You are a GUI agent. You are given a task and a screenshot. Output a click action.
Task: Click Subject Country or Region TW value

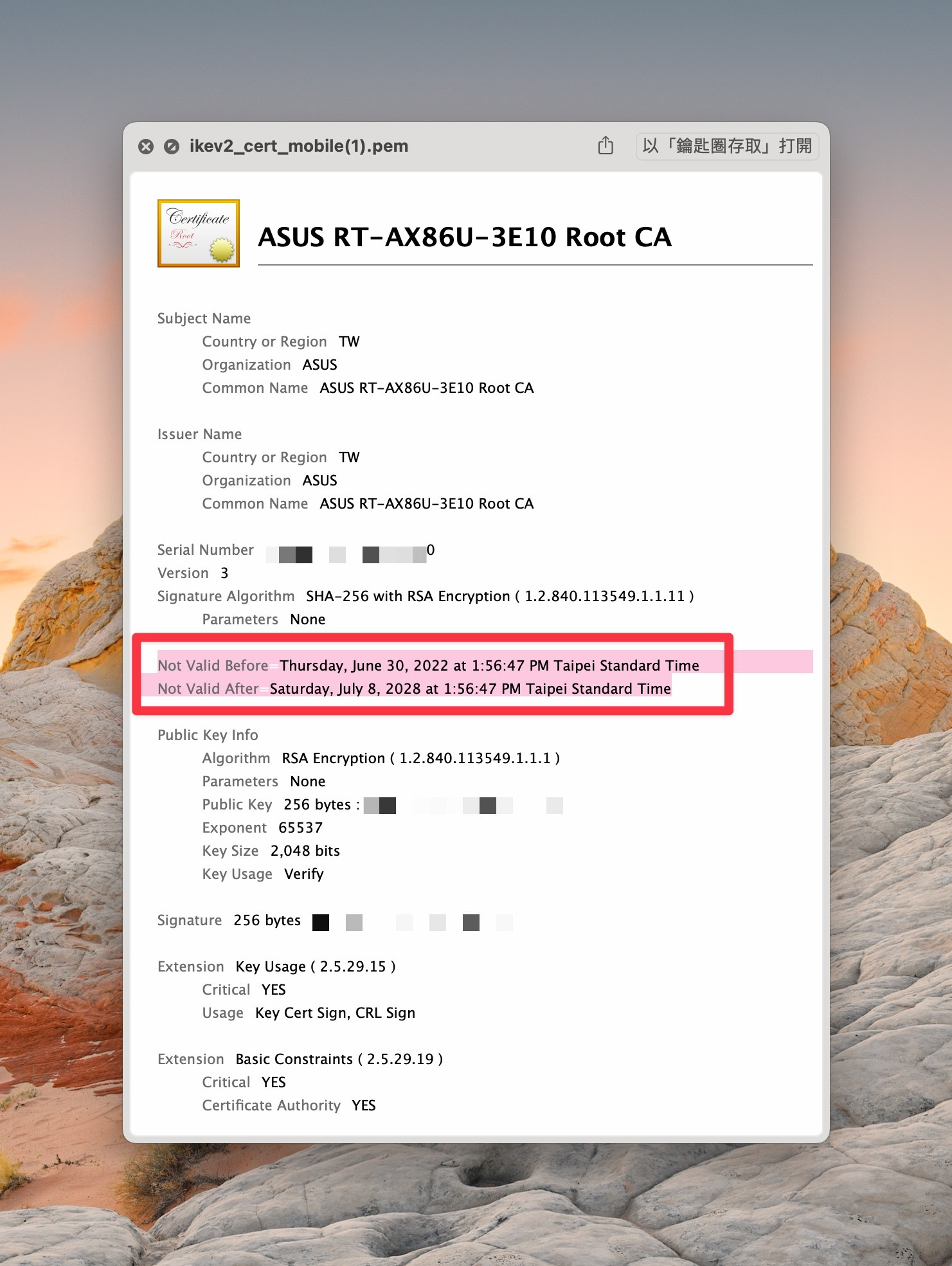tap(350, 341)
